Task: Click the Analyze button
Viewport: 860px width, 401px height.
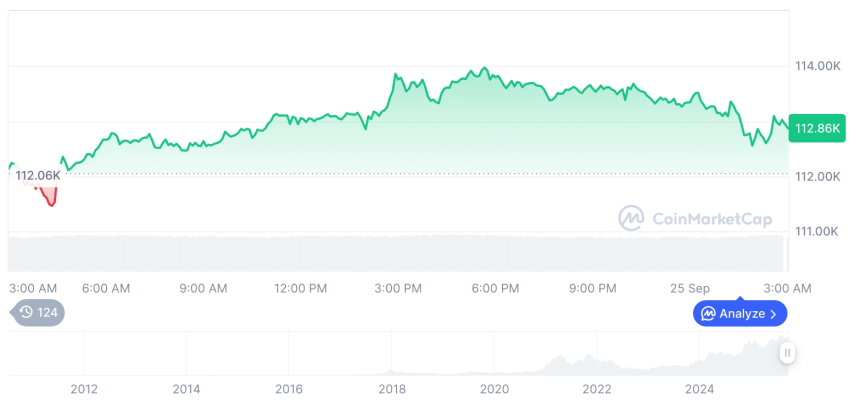Action: pos(741,313)
